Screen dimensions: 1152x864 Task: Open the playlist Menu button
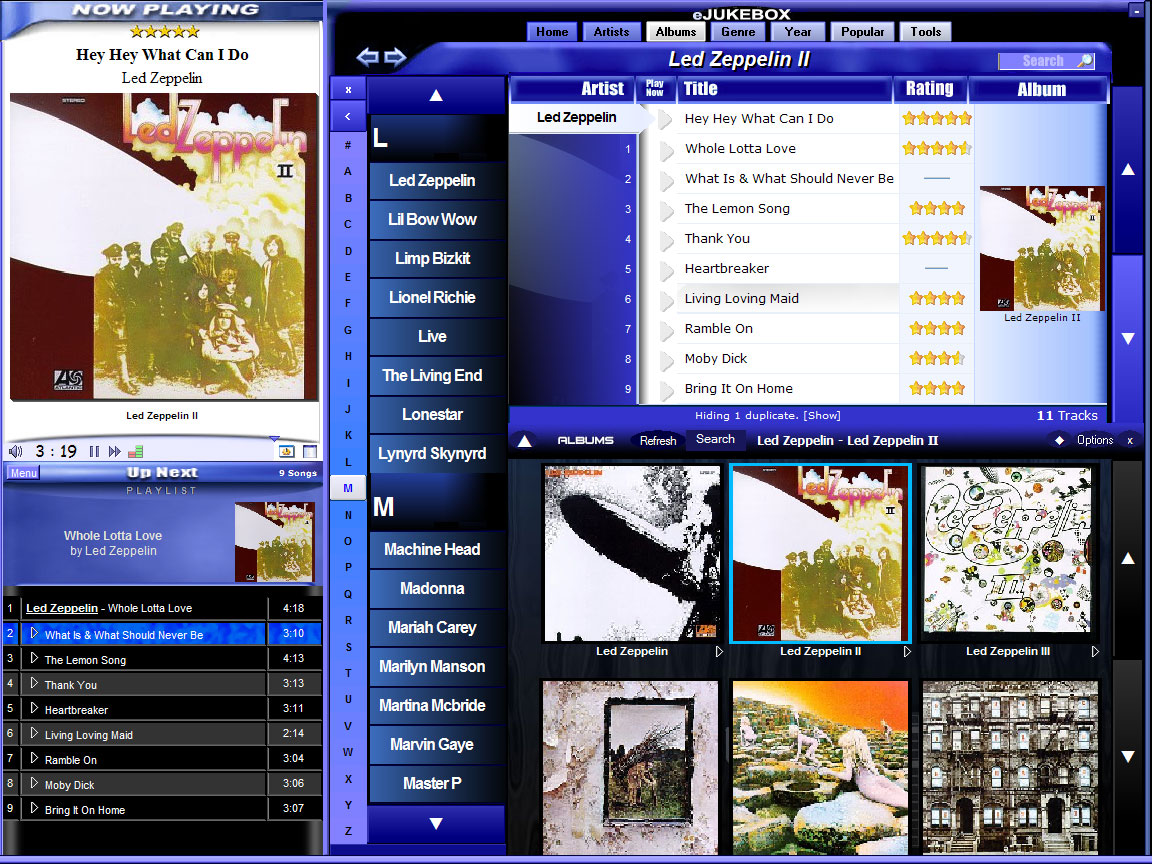24,473
